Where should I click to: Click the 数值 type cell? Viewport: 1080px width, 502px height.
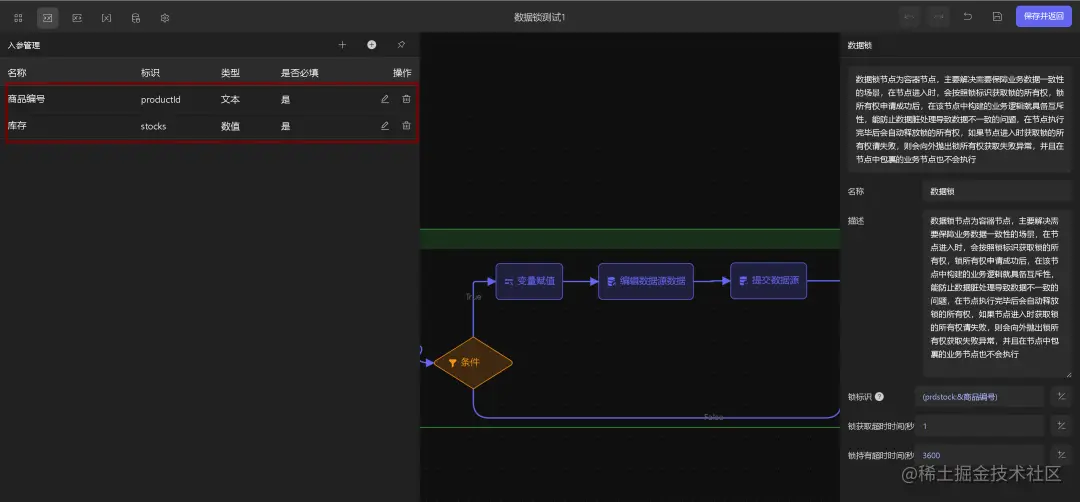(x=230, y=126)
